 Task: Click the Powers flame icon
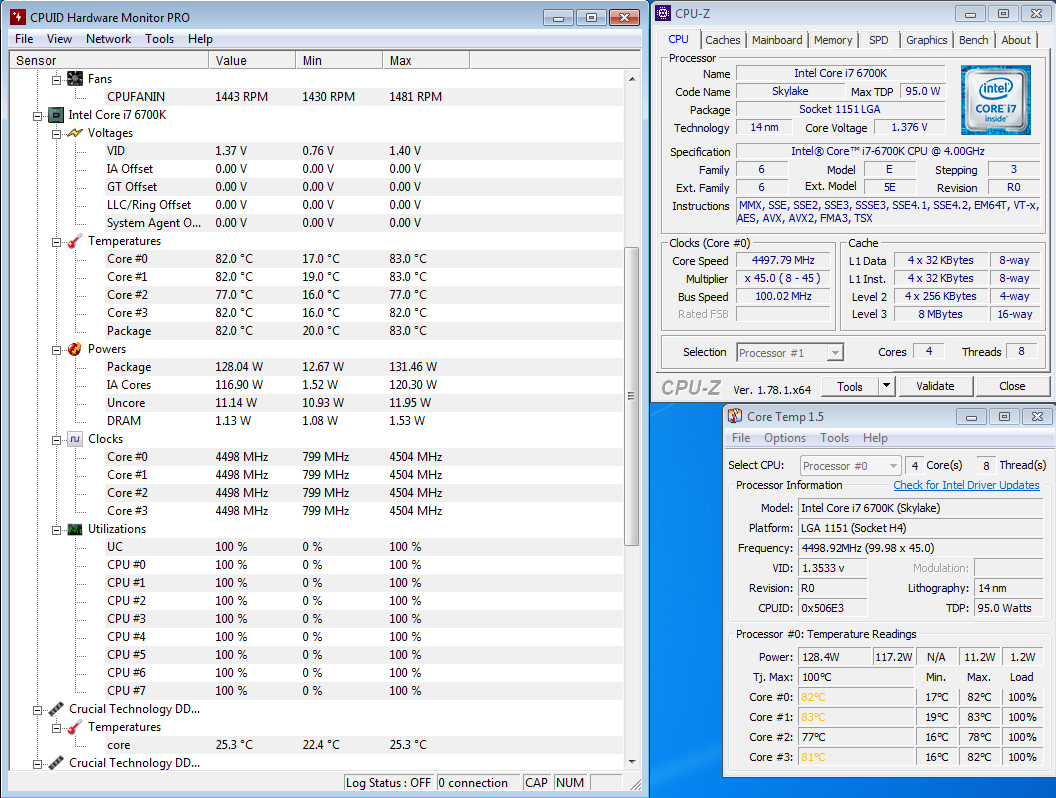tap(75, 349)
